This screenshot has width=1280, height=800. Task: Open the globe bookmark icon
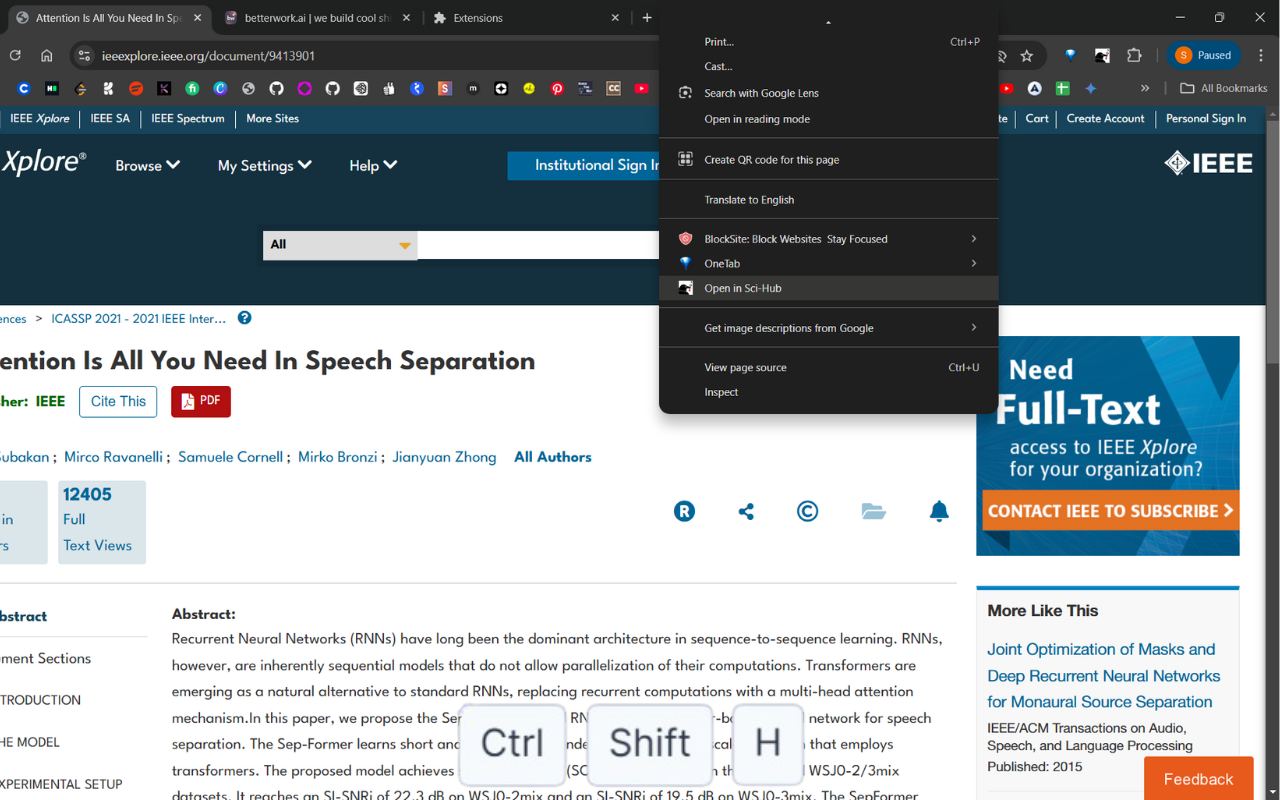tap(249, 89)
